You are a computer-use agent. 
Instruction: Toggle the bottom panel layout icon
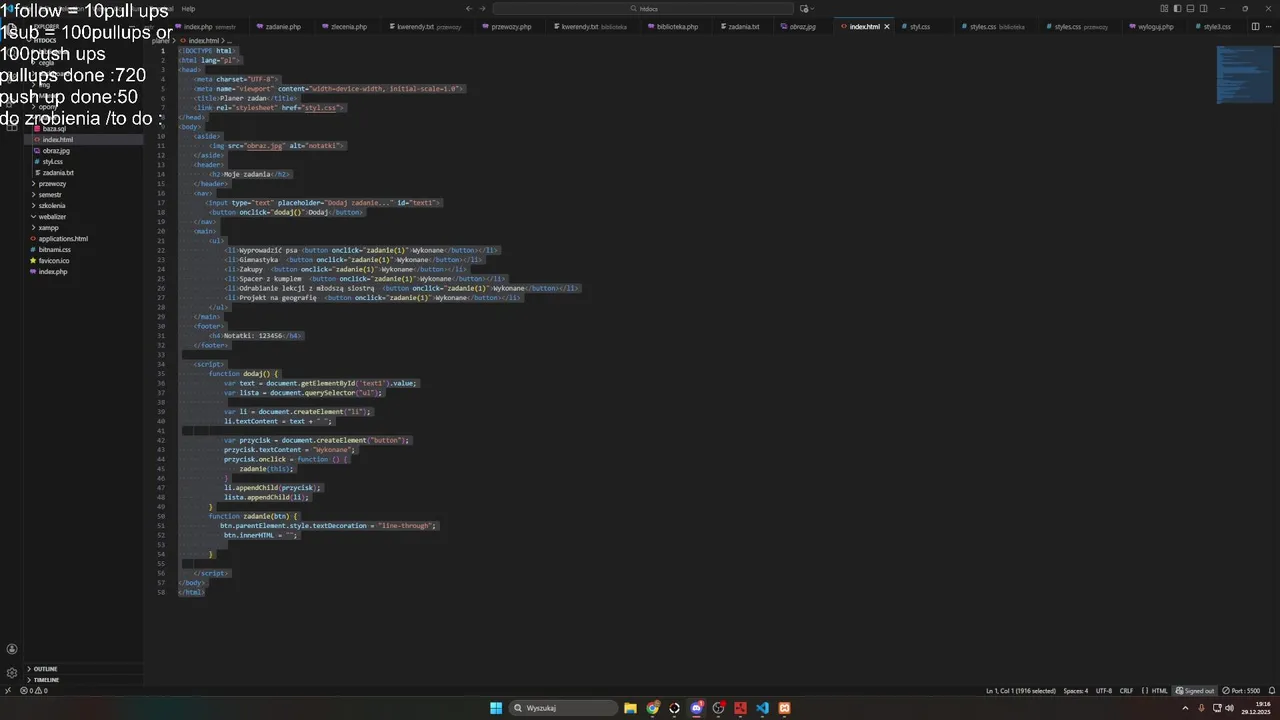point(1190,8)
